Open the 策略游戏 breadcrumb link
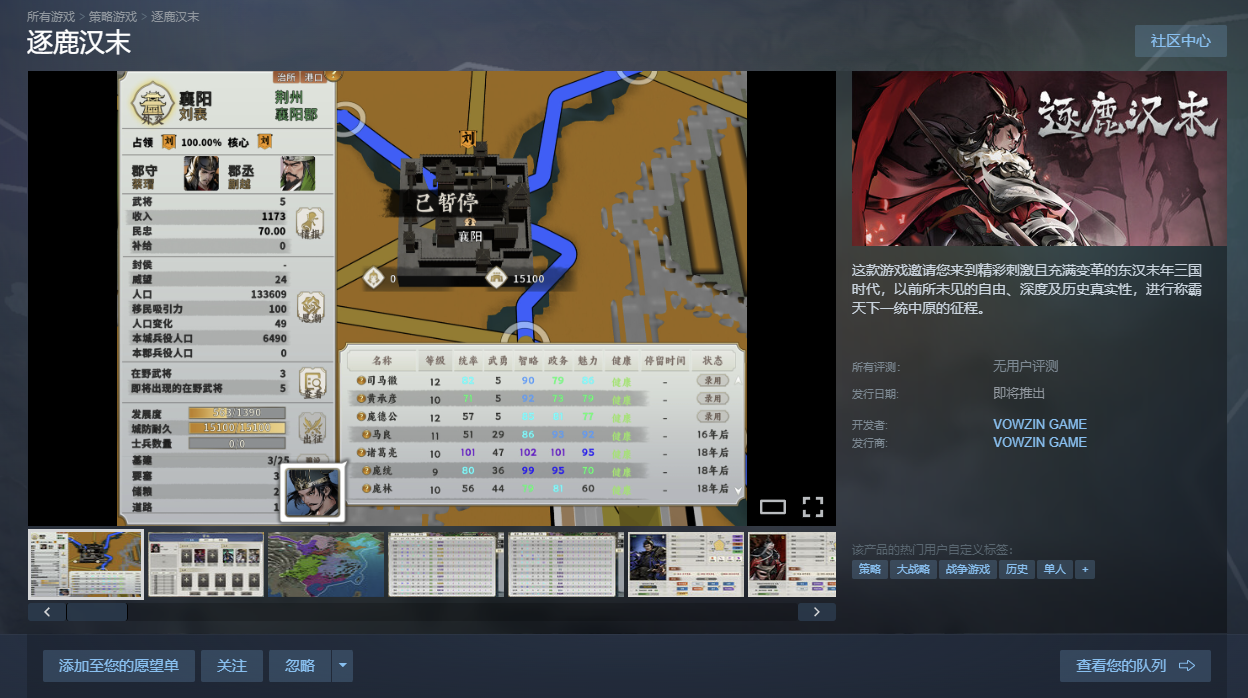Viewport: 1248px width, 698px height. pos(113,17)
